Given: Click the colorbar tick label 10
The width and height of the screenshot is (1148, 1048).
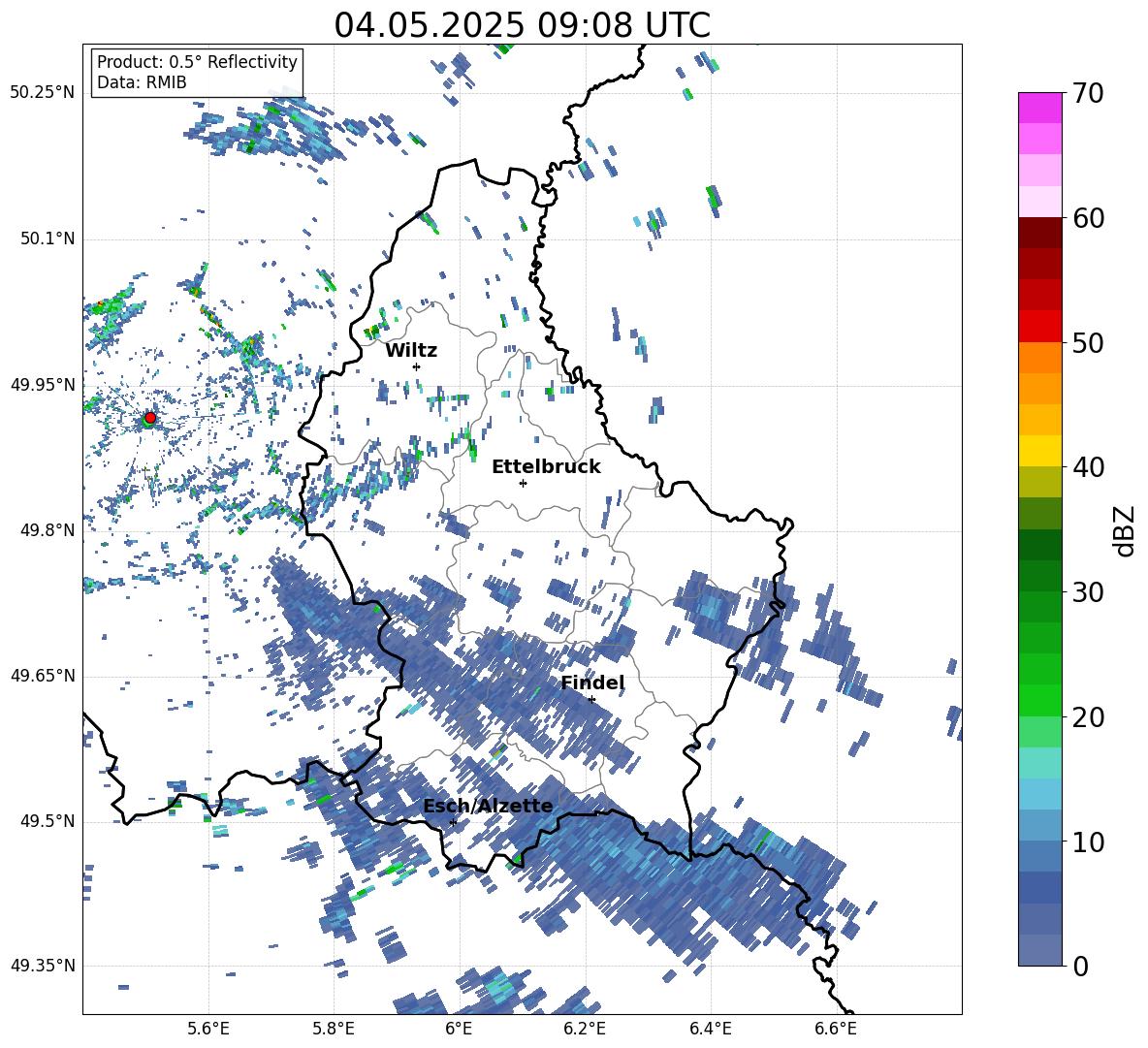Looking at the screenshot, I should (1088, 842).
